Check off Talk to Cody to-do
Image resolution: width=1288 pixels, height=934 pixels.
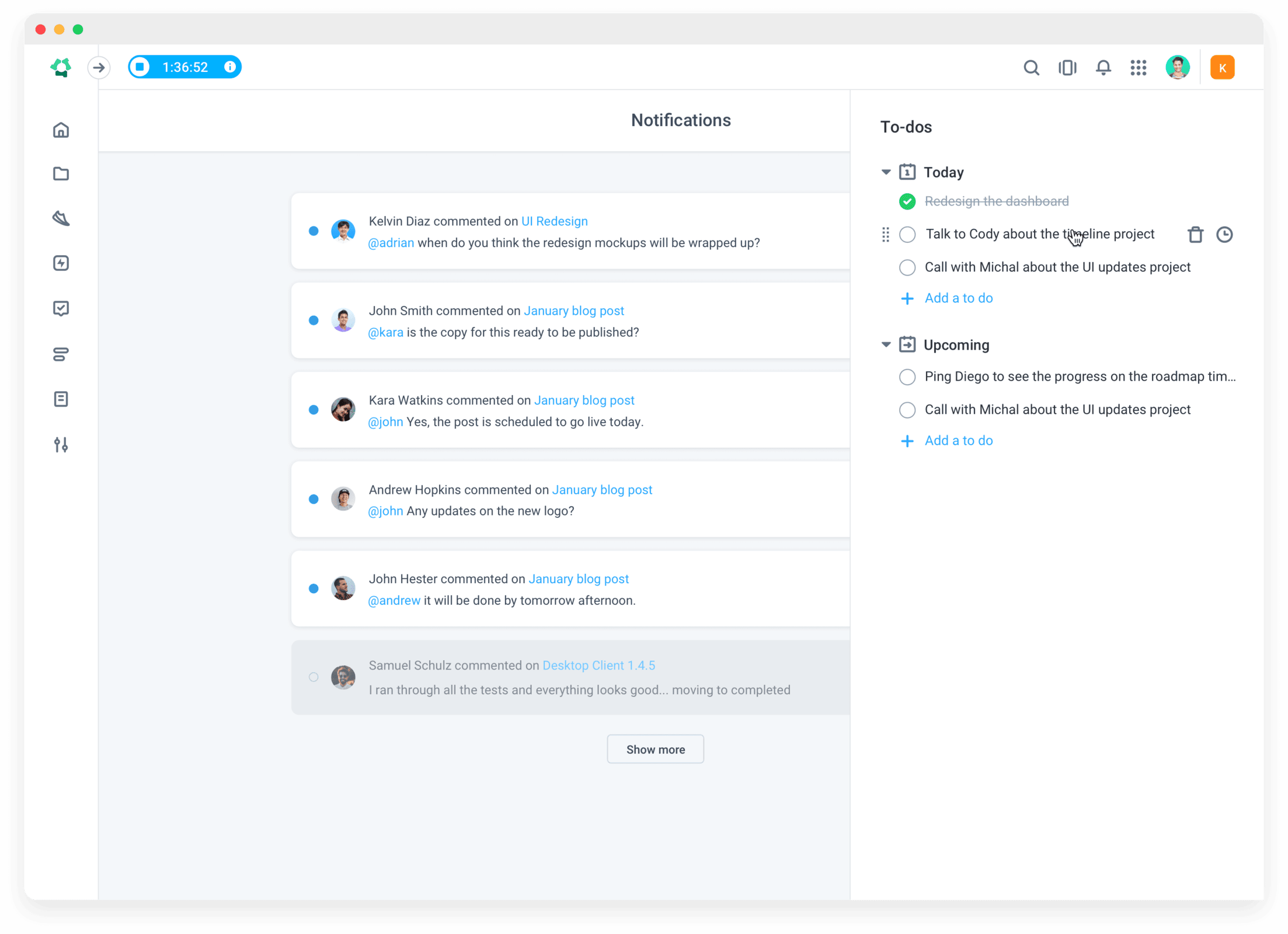907,235
